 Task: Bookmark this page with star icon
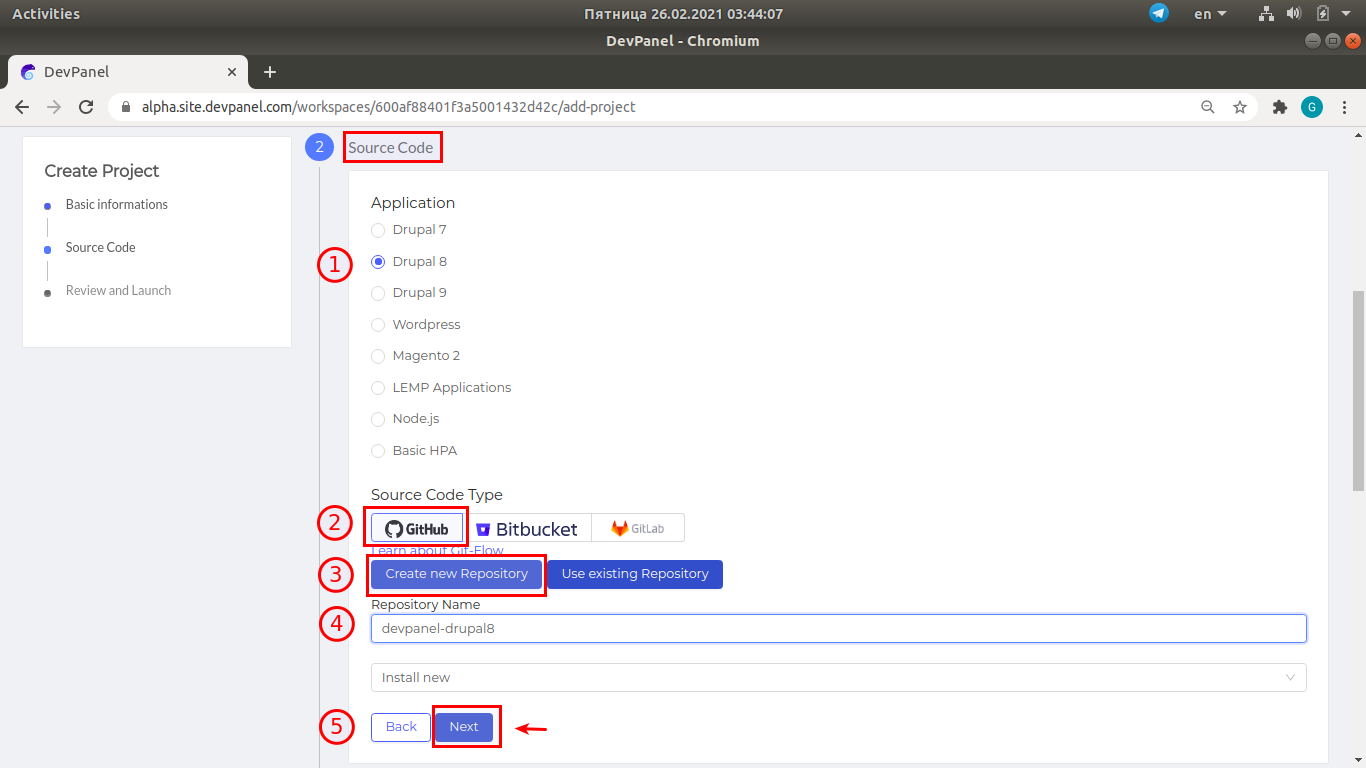pyautogui.click(x=1240, y=107)
